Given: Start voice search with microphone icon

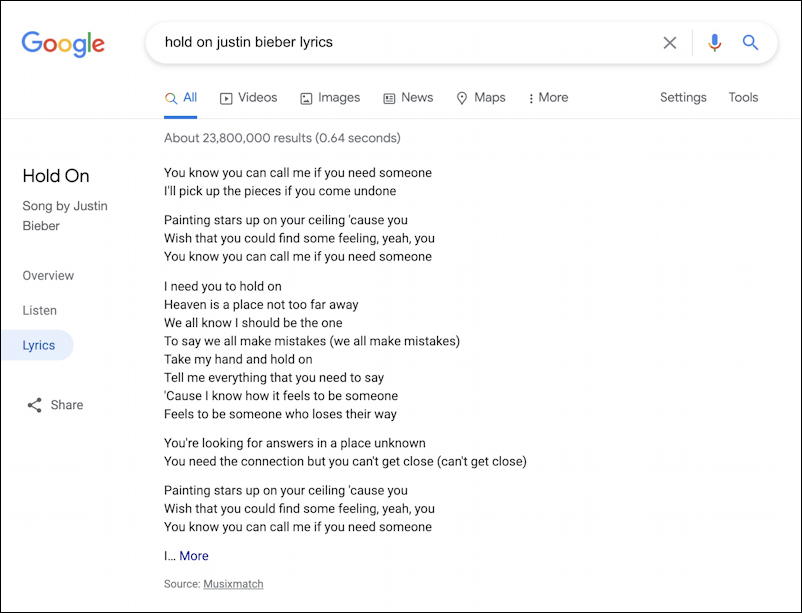Looking at the screenshot, I should tap(715, 42).
